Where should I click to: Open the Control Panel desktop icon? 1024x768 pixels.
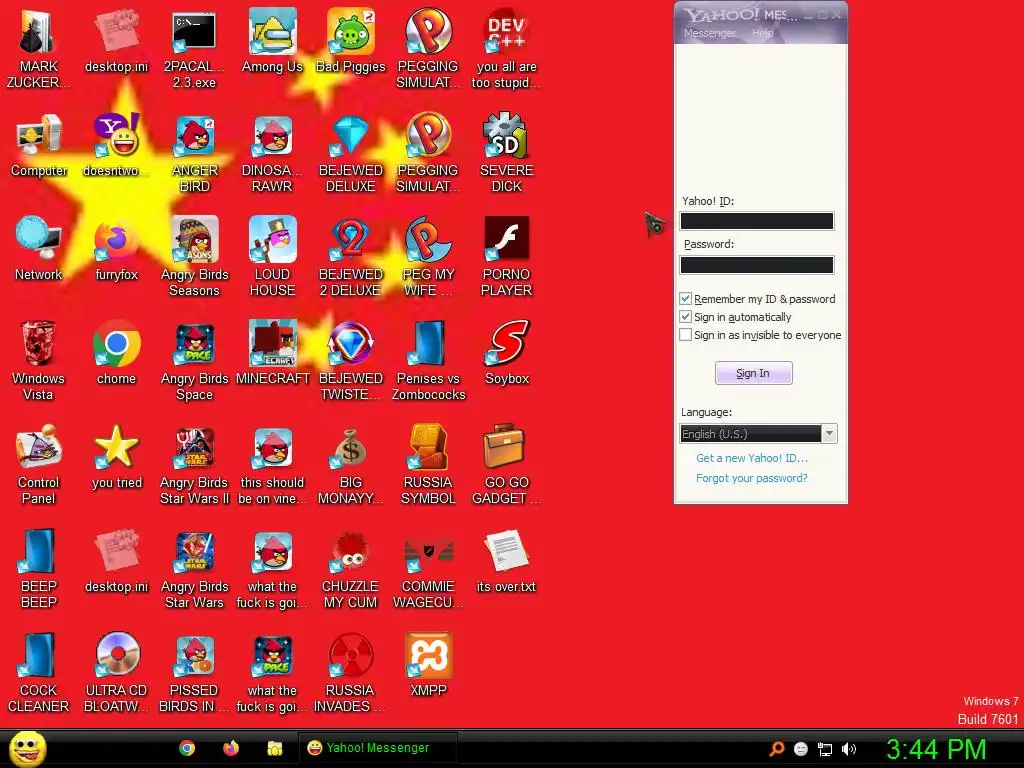click(38, 465)
